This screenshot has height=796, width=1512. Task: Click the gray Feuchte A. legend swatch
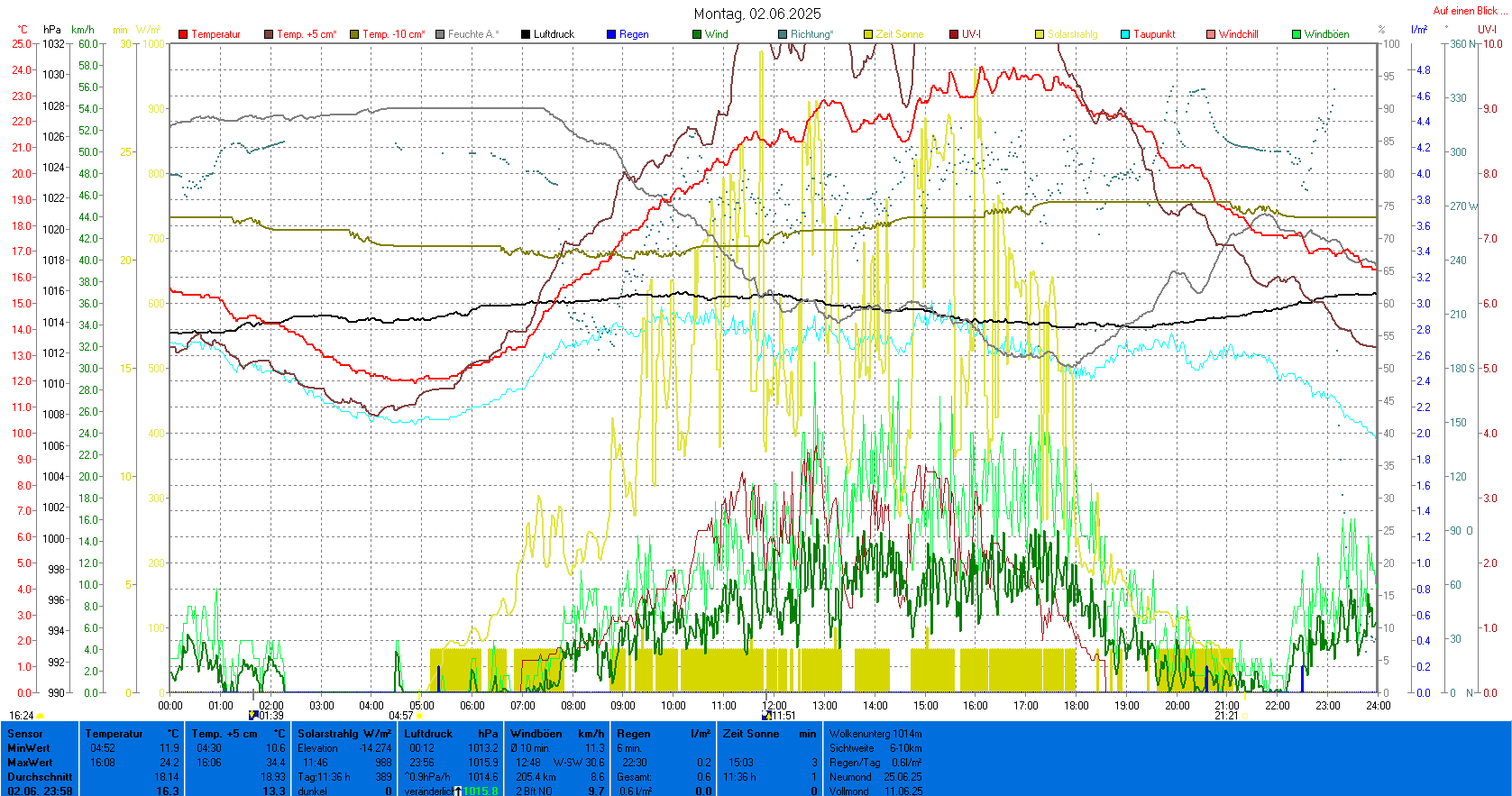pos(440,34)
